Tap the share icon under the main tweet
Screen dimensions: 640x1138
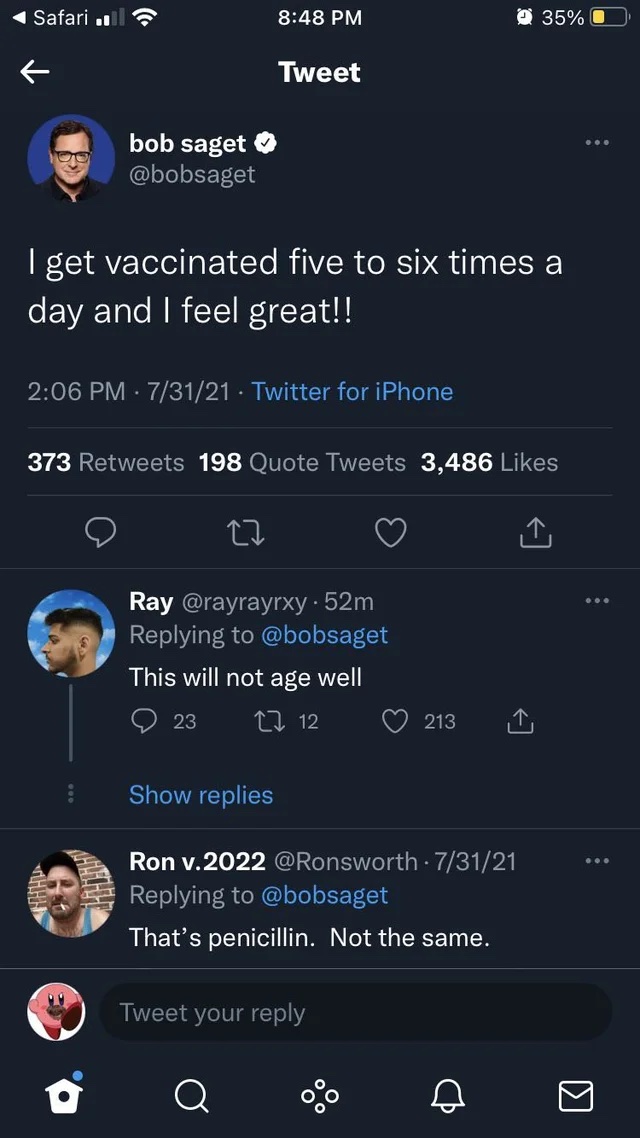(535, 533)
